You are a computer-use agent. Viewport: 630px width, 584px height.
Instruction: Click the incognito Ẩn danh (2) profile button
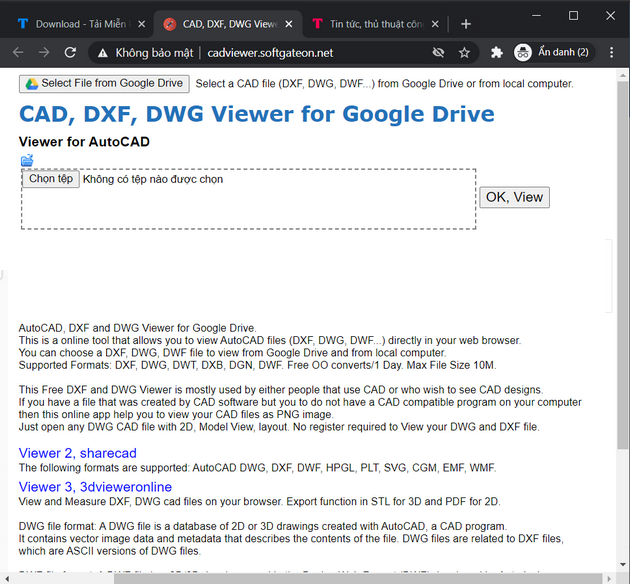(554, 53)
